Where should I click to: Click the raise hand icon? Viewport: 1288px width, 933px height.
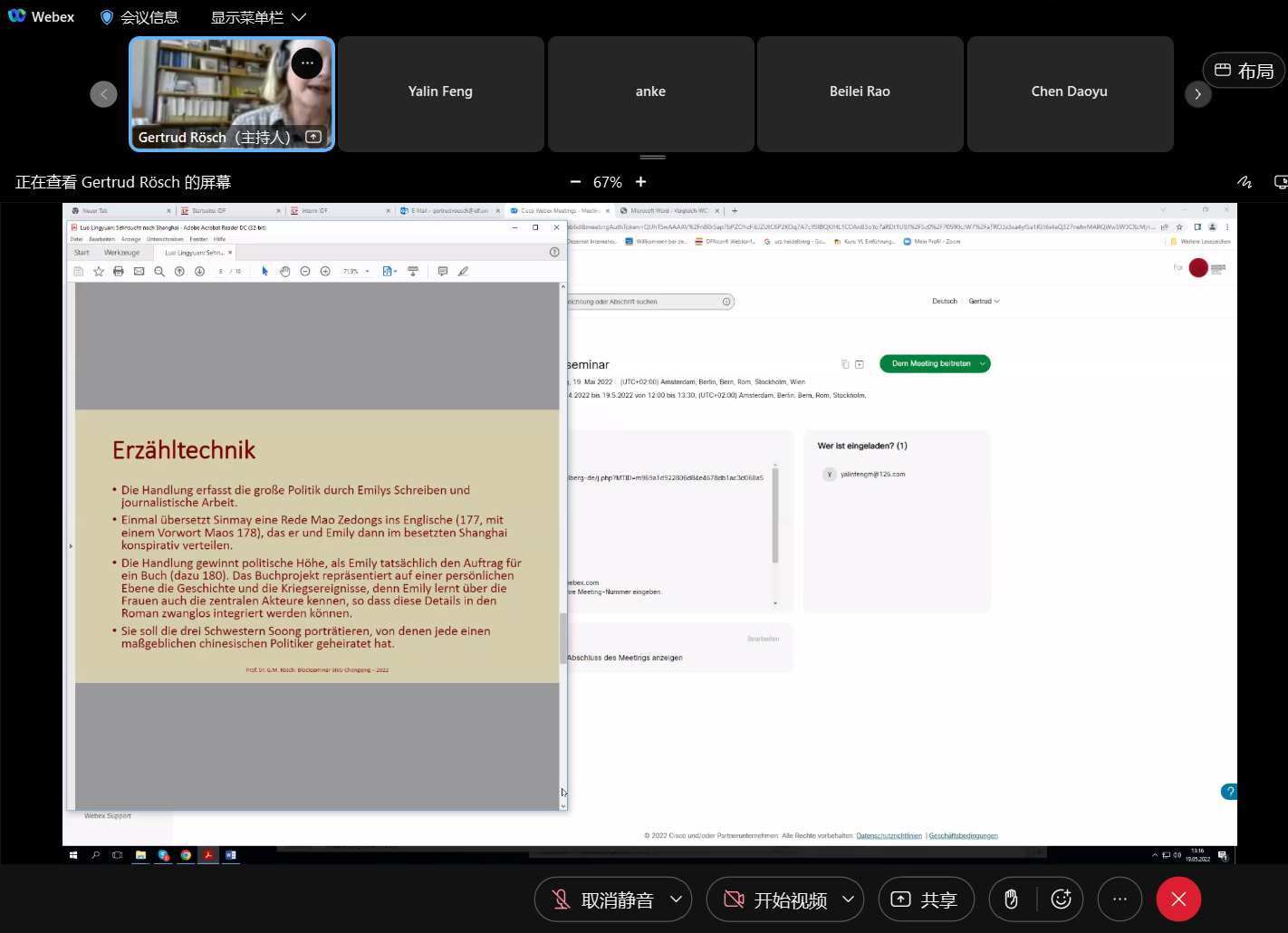[1011, 899]
